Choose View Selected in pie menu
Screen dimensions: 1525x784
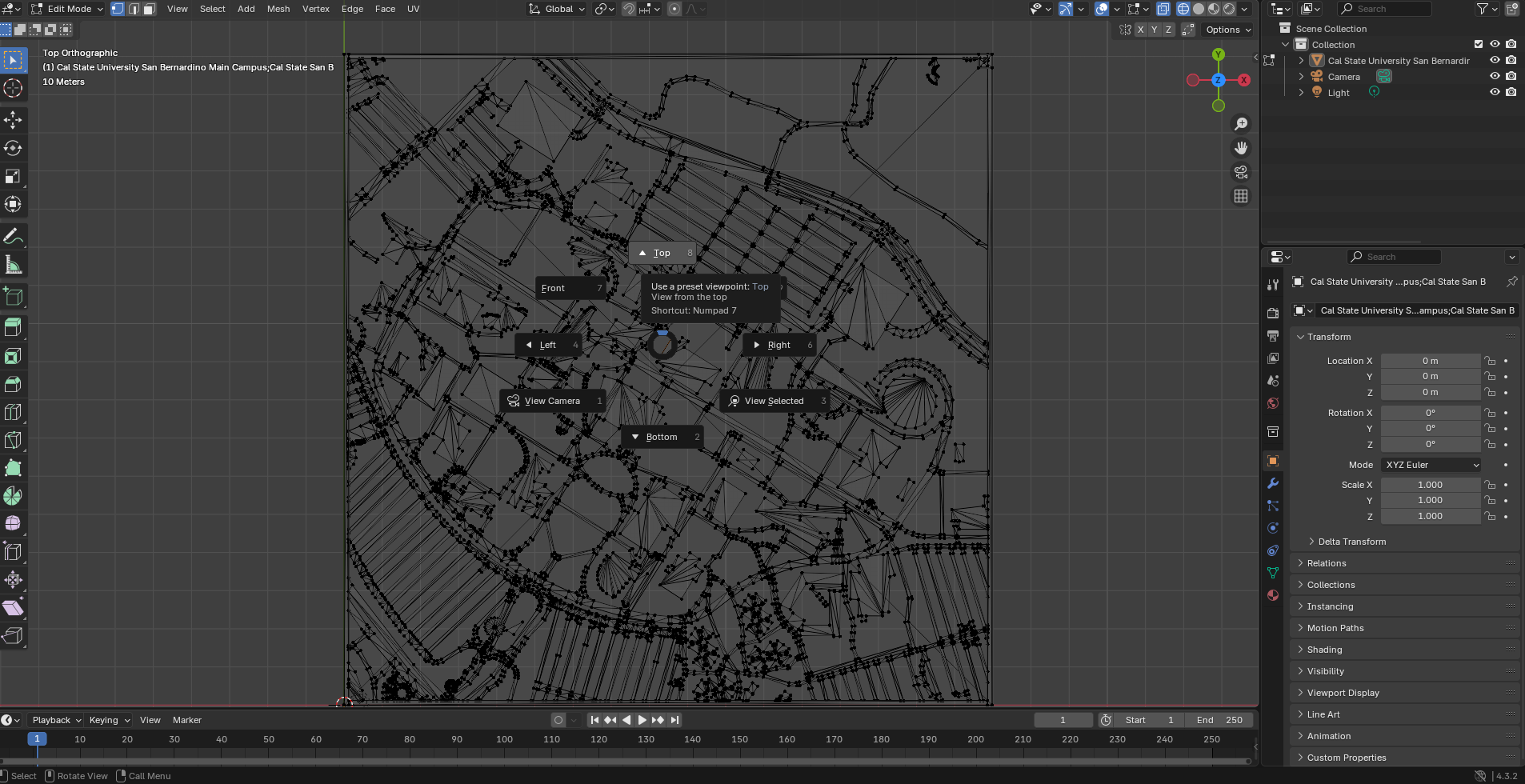[x=774, y=401]
